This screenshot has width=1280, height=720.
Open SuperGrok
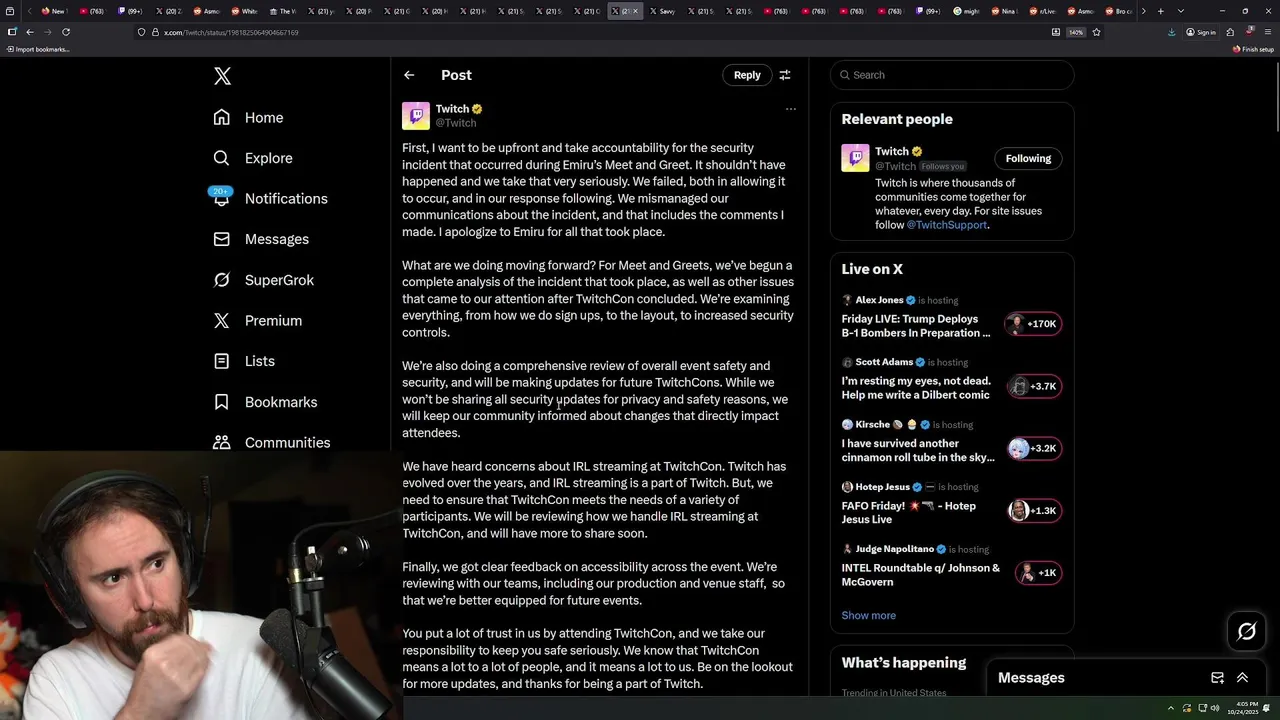tap(264, 280)
